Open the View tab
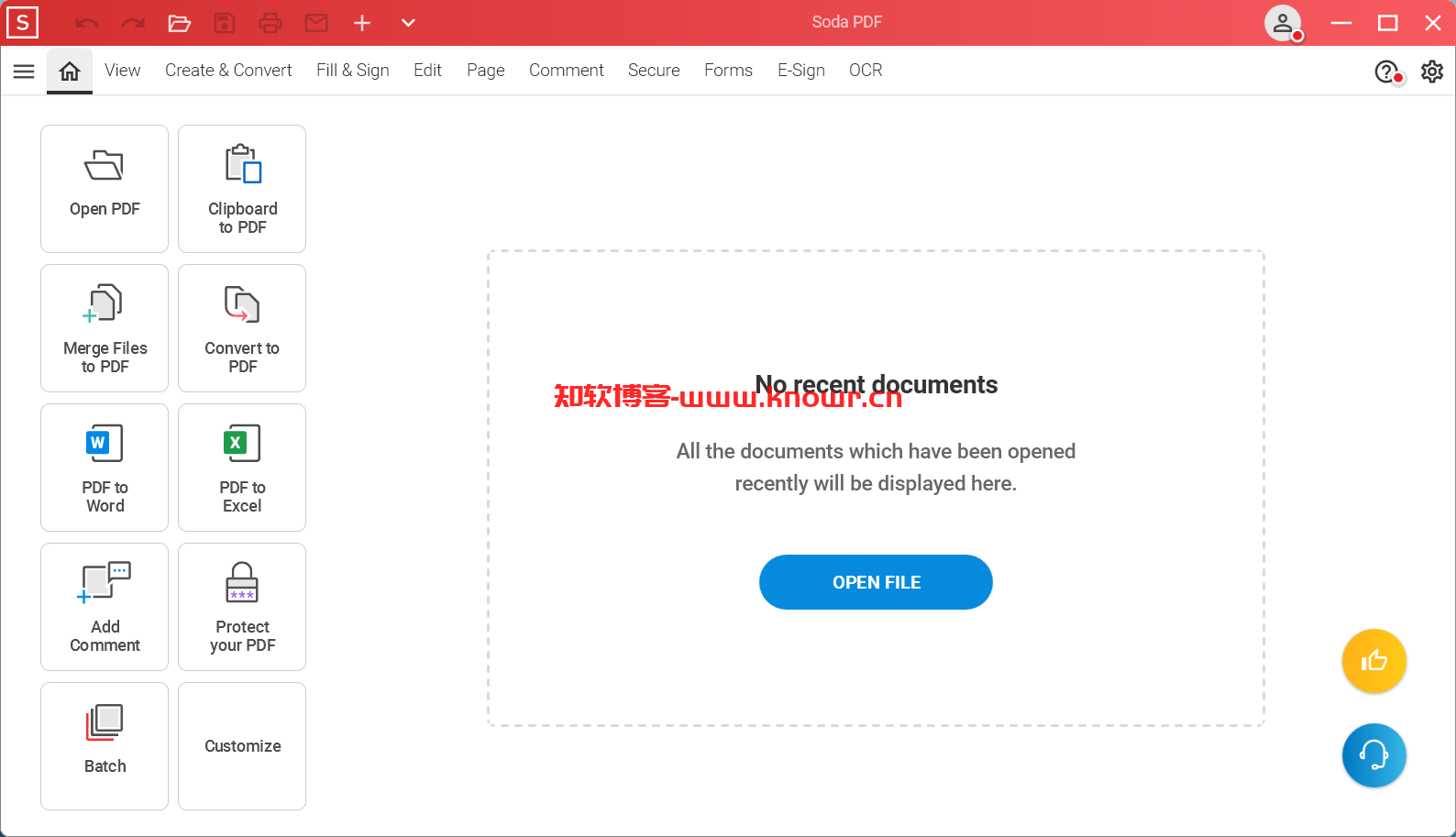Viewport: 1456px width, 837px height. [x=122, y=71]
